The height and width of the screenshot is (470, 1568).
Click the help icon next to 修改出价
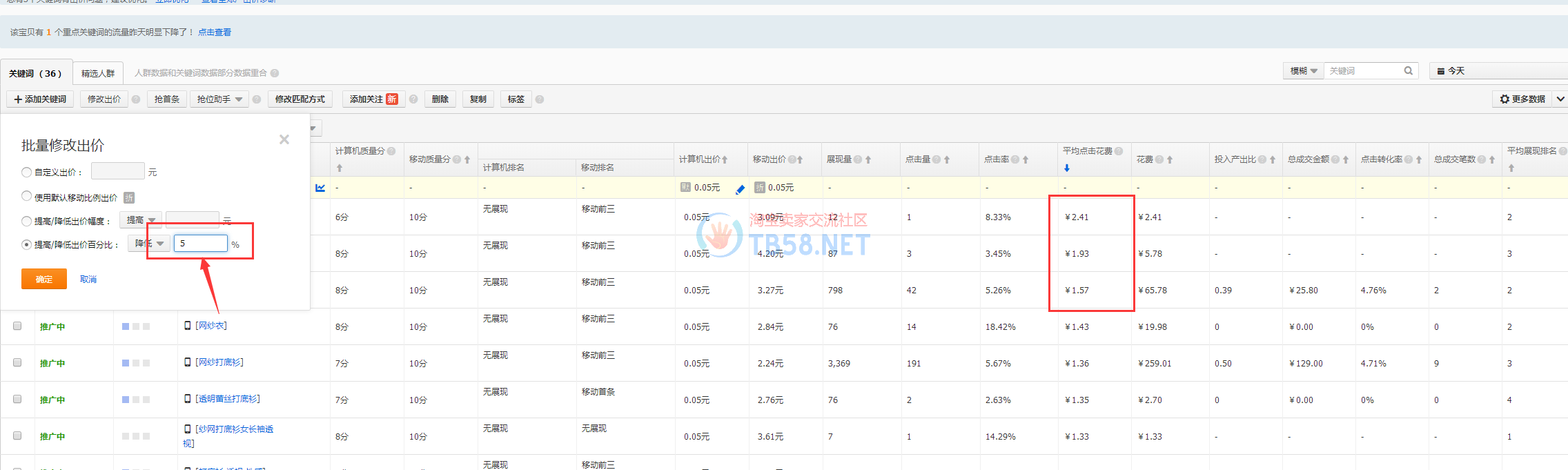(136, 99)
